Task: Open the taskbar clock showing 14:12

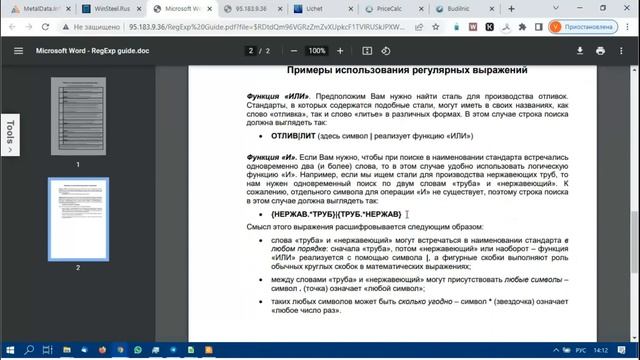Action: click(600, 350)
